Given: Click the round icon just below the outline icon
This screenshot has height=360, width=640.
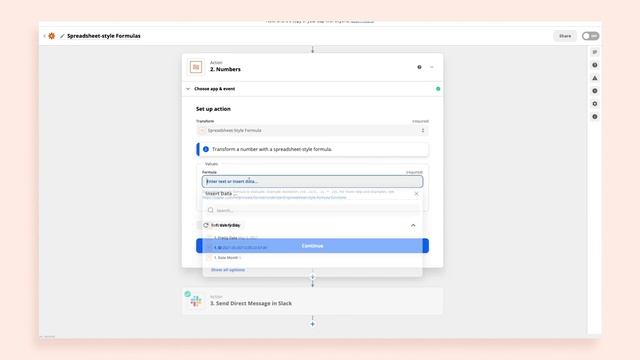Looking at the screenshot, I should 595,65.
